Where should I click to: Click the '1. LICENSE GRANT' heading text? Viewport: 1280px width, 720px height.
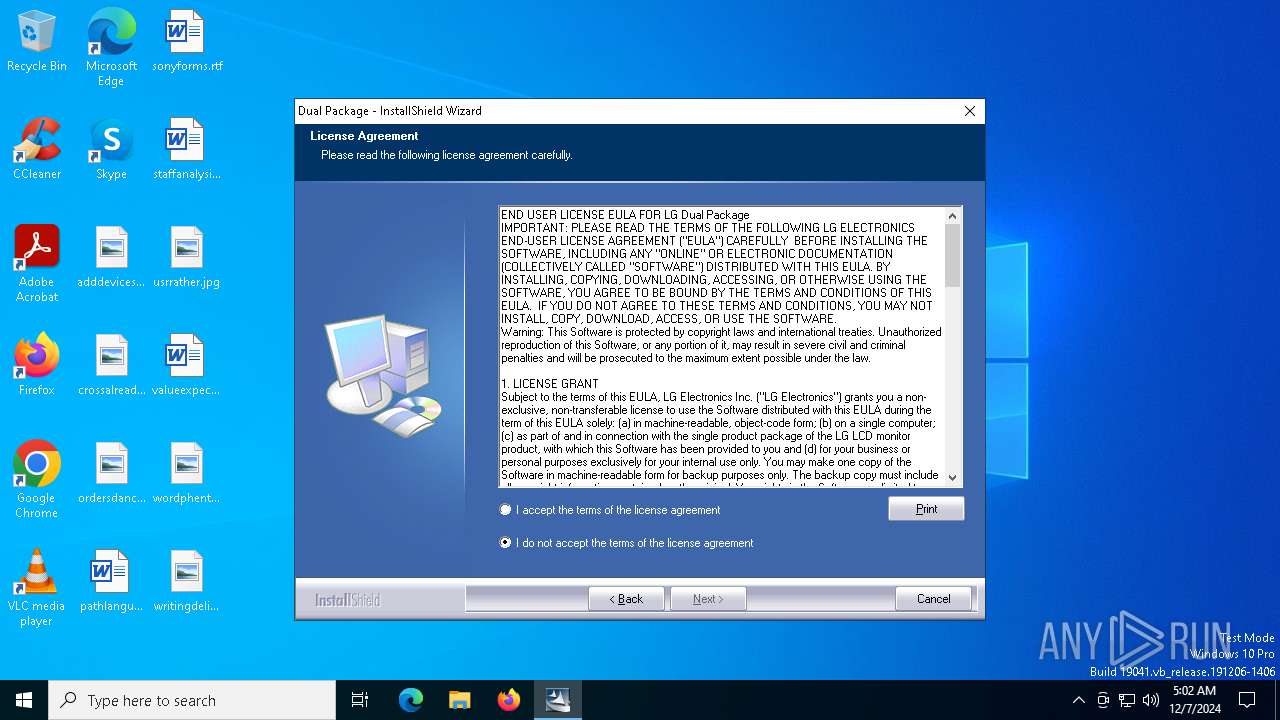tap(550, 384)
